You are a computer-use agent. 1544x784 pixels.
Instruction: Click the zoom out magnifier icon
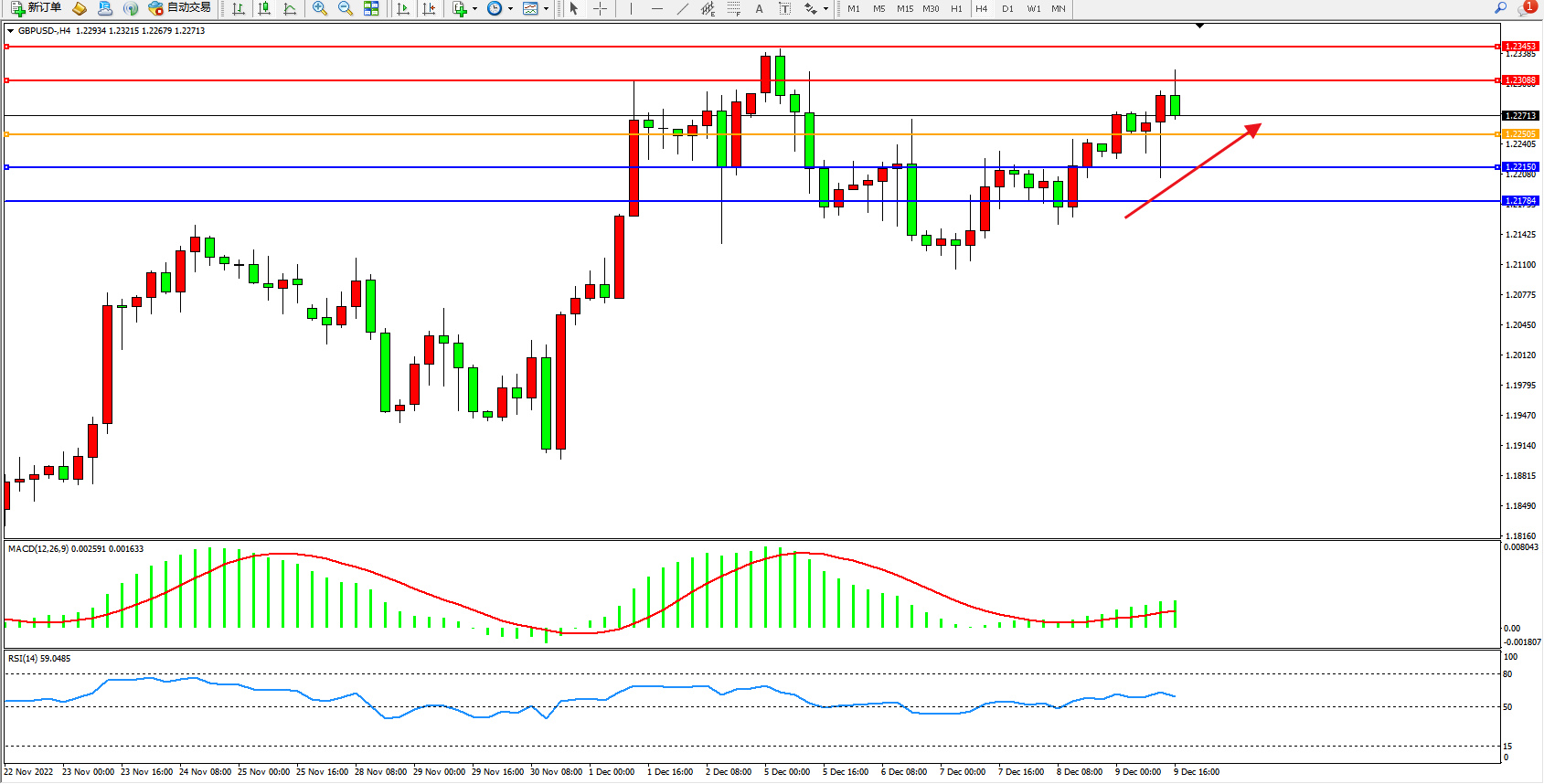pyautogui.click(x=346, y=8)
